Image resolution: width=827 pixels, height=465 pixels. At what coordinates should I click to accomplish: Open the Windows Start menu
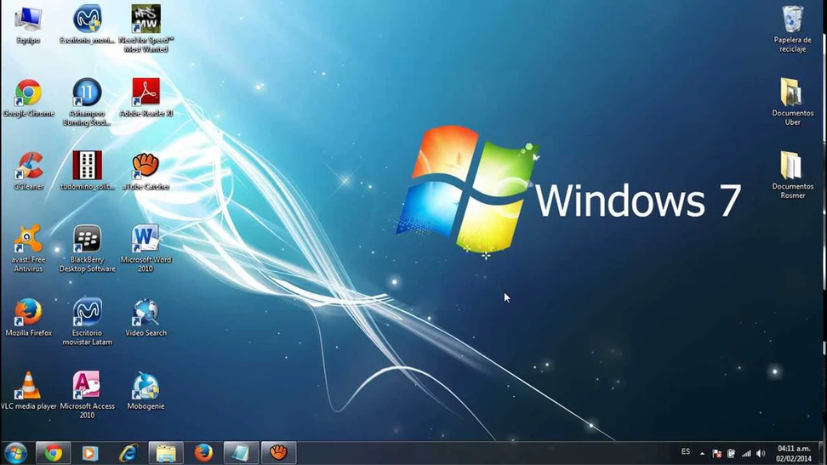tap(15, 453)
